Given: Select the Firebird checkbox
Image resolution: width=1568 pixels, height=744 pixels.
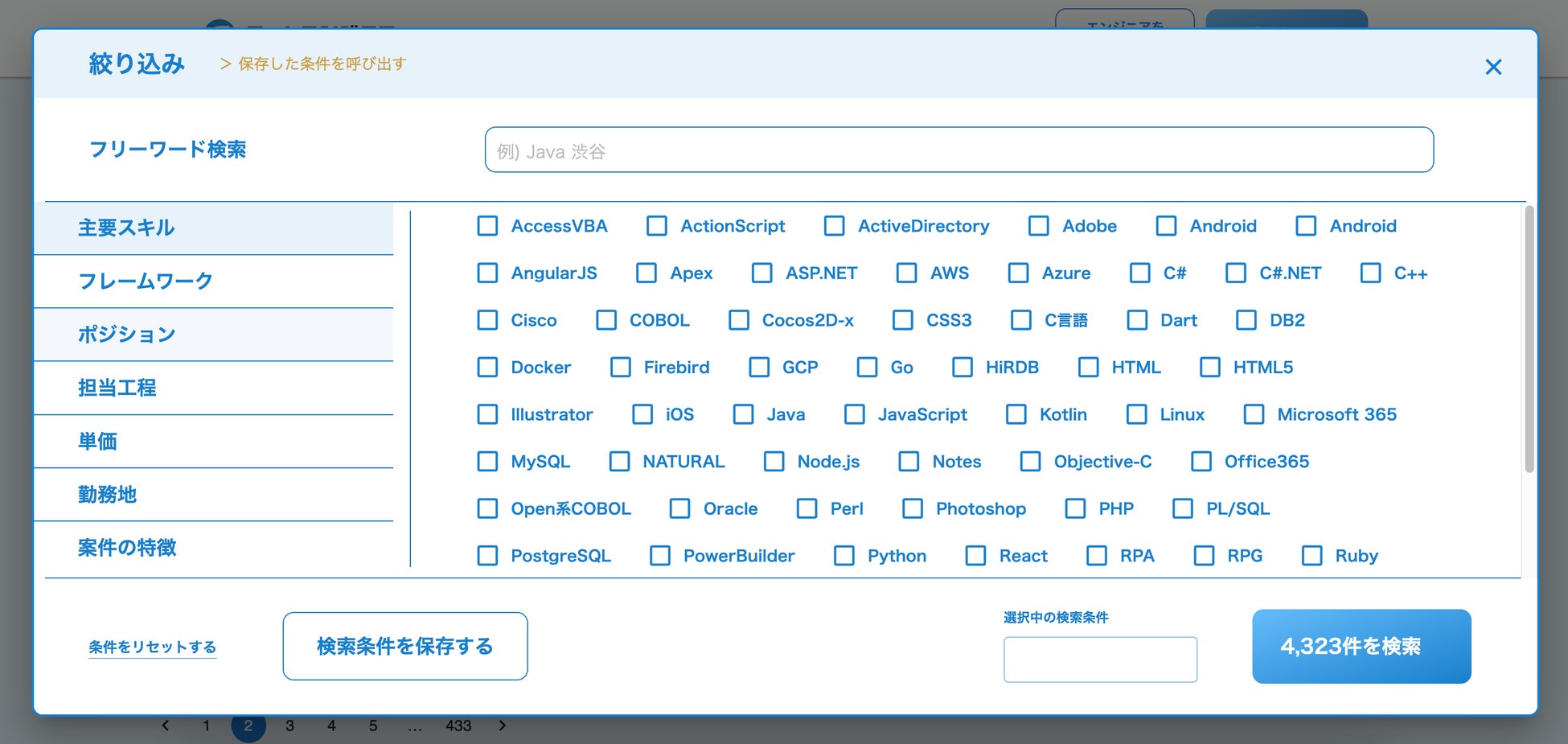Looking at the screenshot, I should (x=621, y=368).
